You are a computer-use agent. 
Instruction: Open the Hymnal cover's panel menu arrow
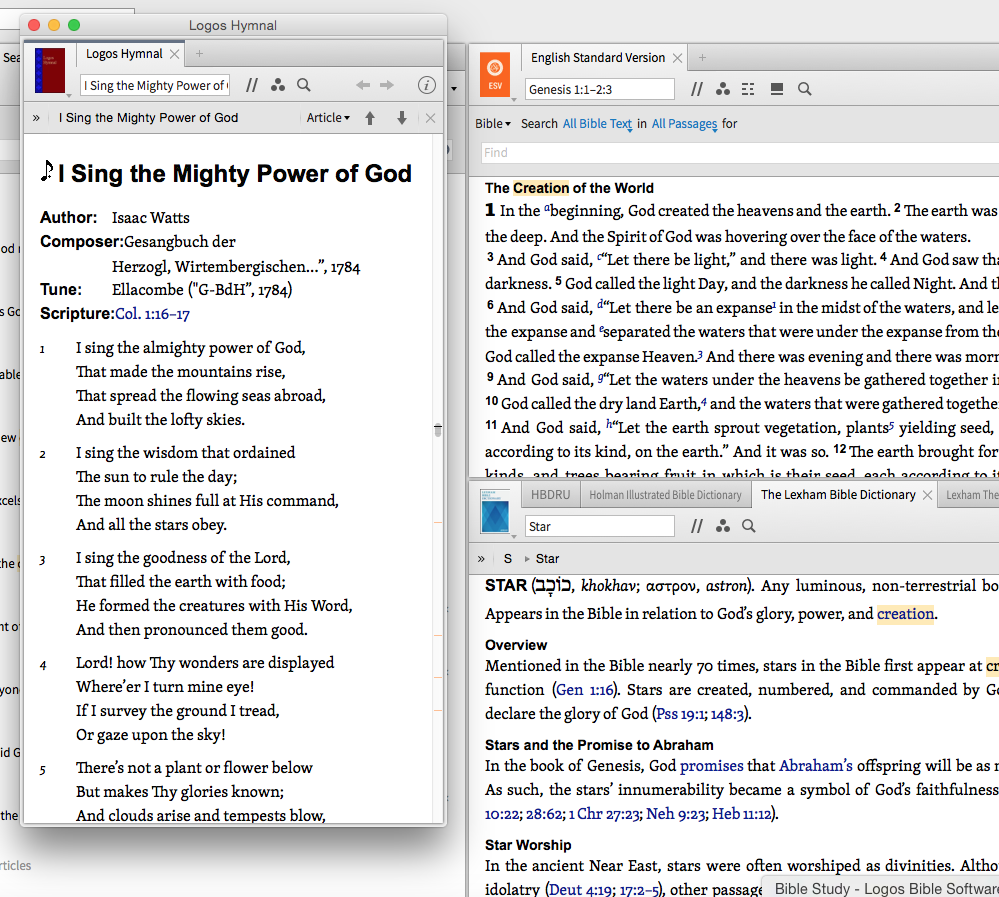click(x=68, y=96)
